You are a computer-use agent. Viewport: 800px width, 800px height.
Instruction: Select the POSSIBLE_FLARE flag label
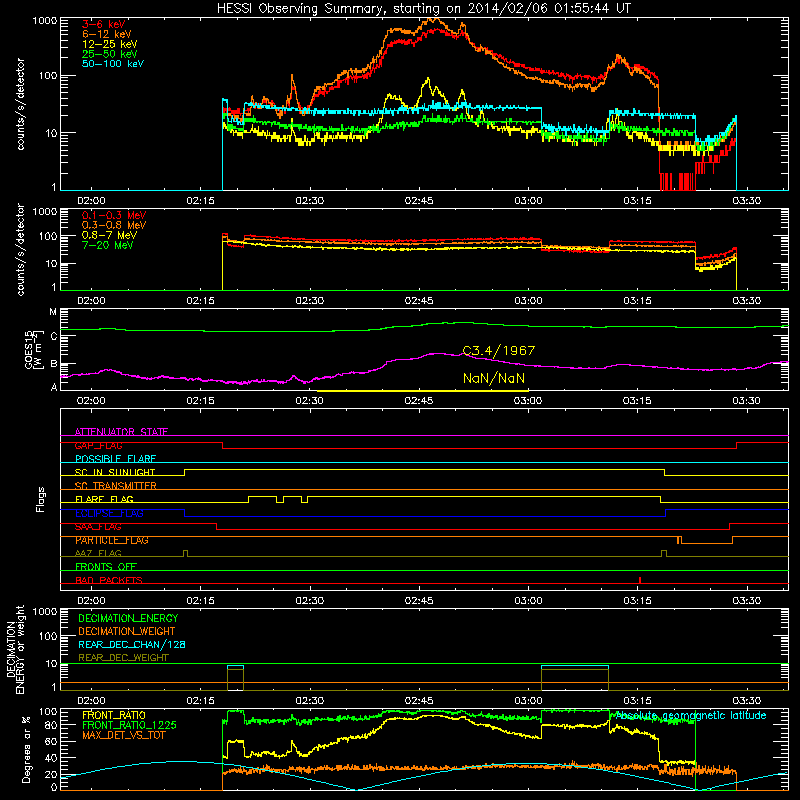pos(115,459)
